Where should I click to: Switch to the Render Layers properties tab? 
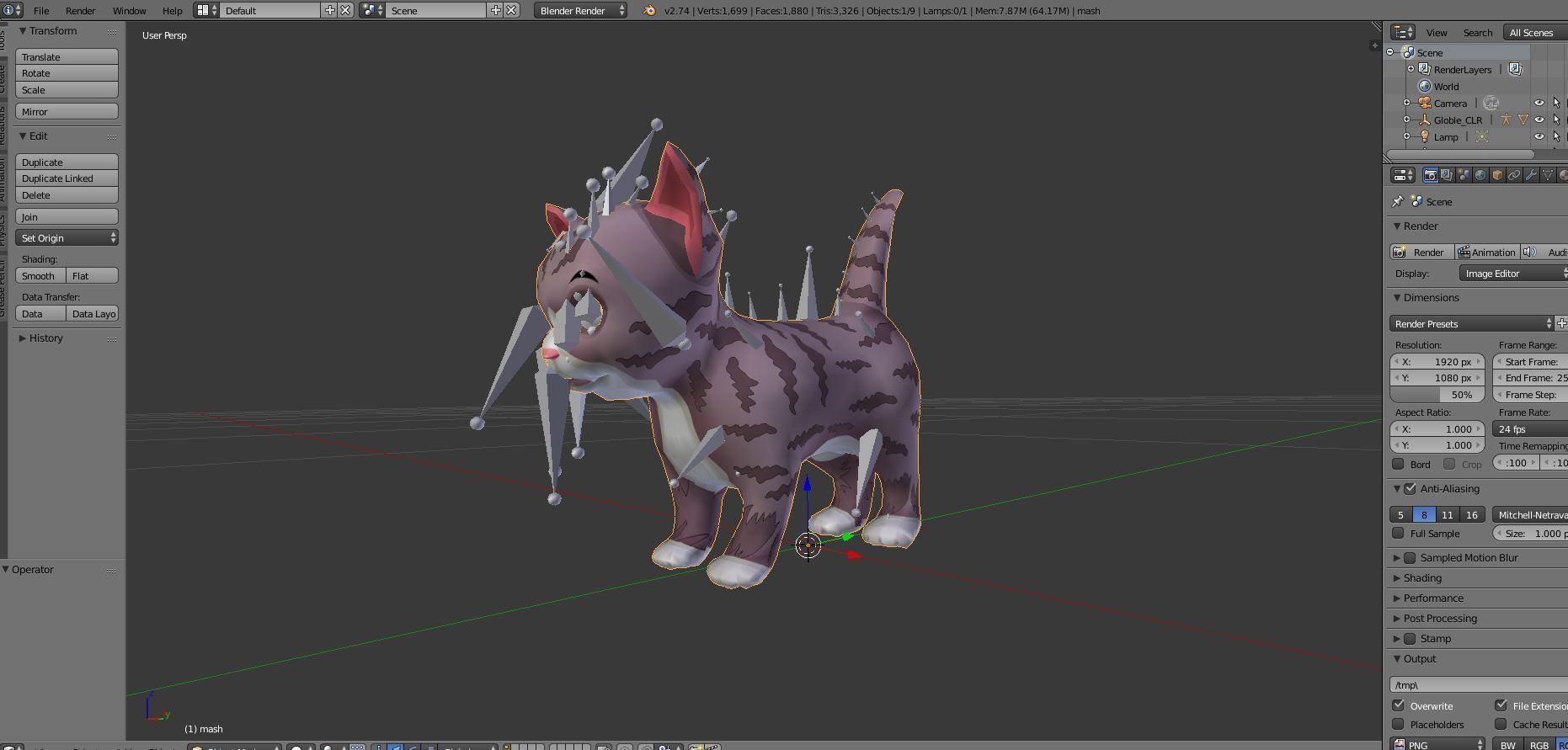(x=1447, y=175)
